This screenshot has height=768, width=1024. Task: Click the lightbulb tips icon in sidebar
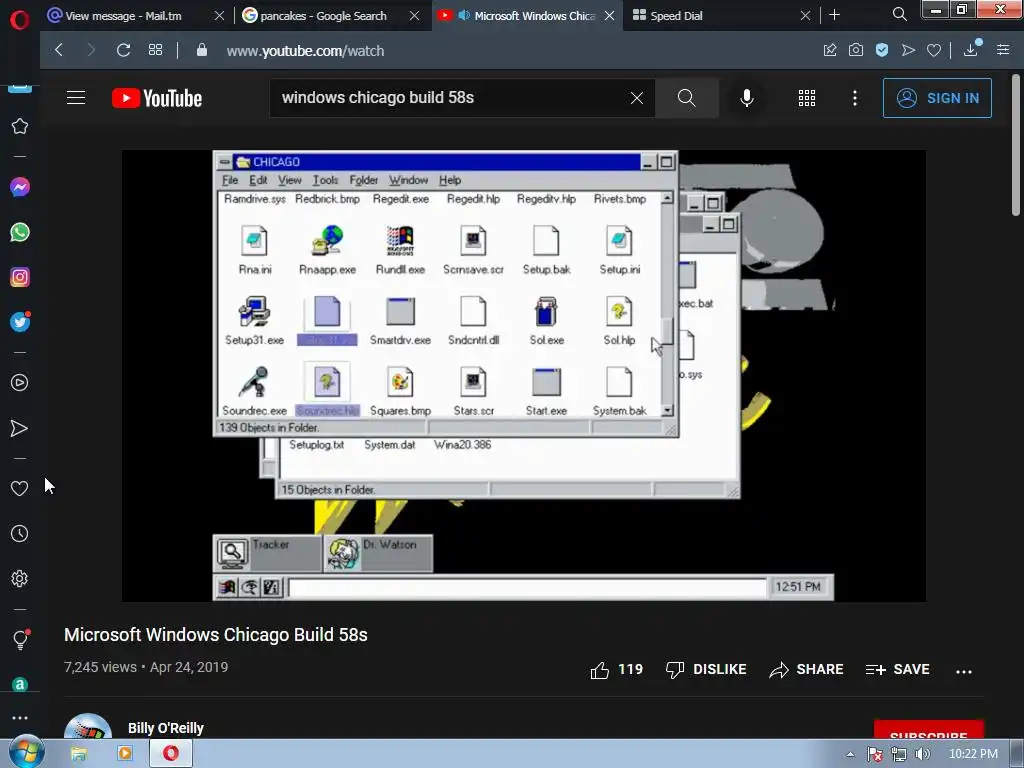(20, 639)
